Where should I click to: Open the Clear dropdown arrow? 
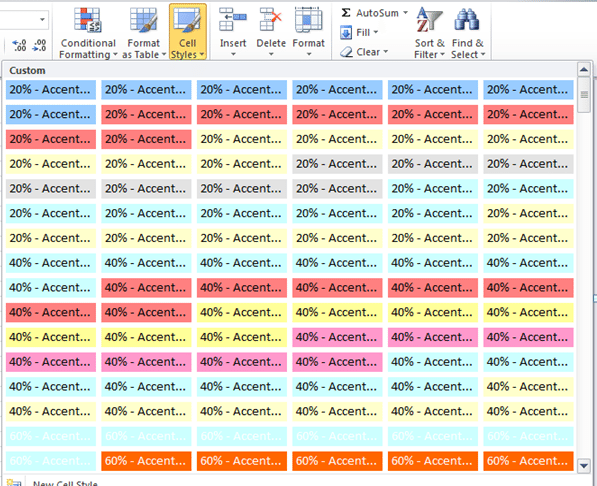point(385,51)
